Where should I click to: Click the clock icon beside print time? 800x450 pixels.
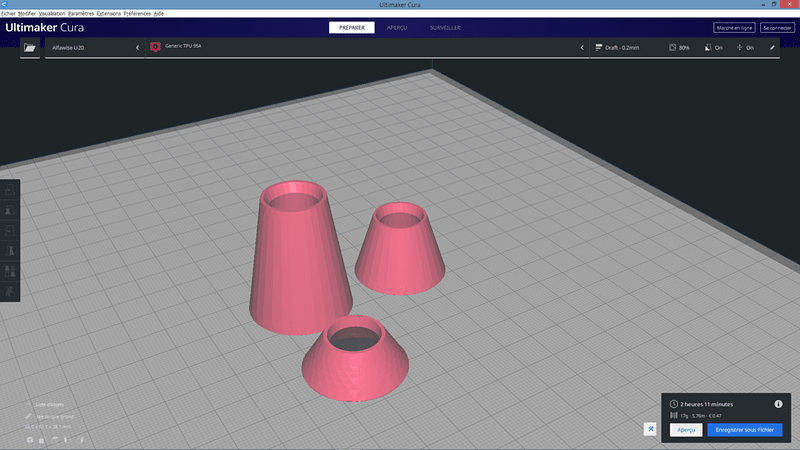pos(673,404)
